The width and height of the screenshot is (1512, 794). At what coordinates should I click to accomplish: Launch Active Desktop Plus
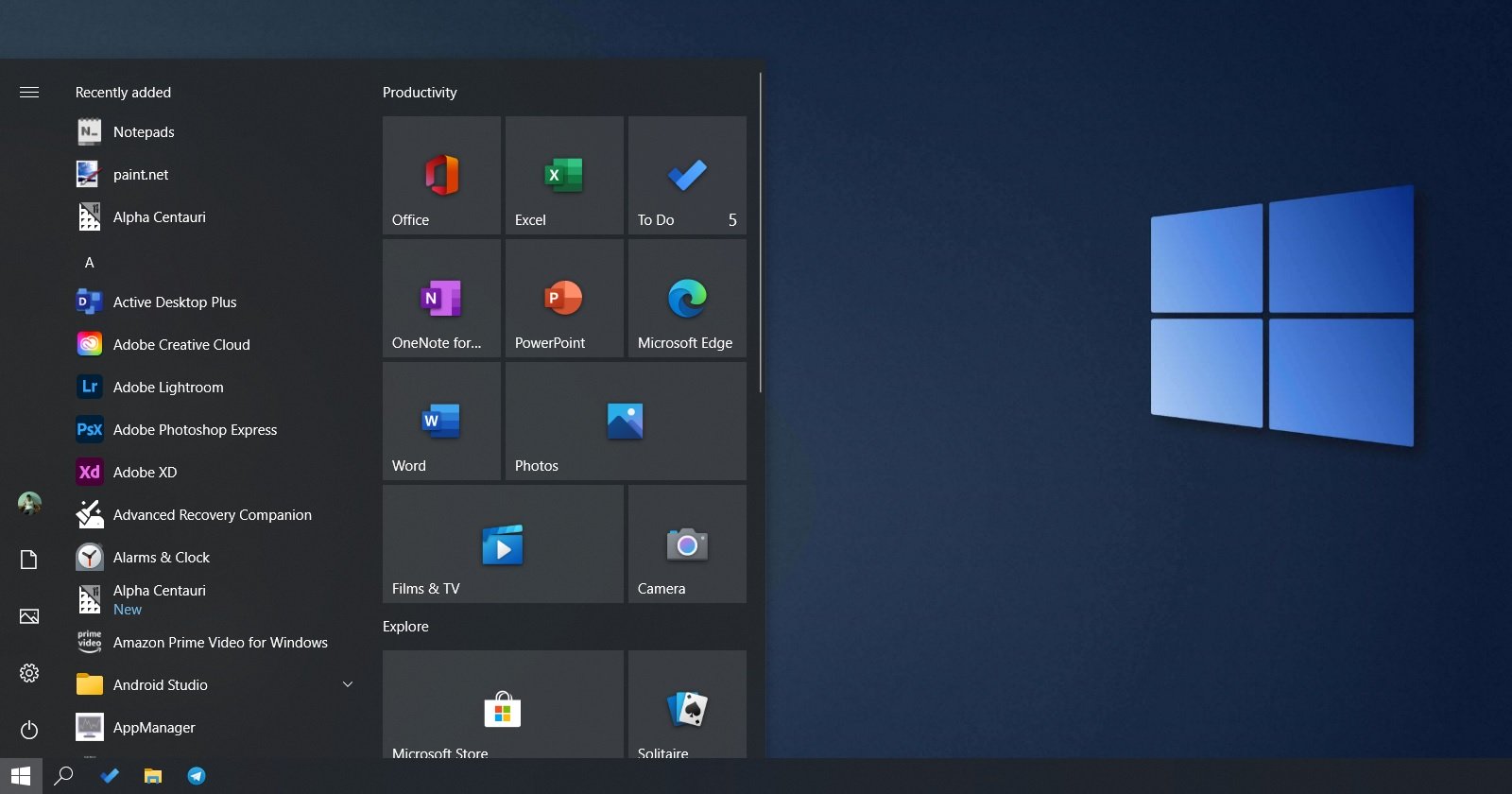(217, 302)
